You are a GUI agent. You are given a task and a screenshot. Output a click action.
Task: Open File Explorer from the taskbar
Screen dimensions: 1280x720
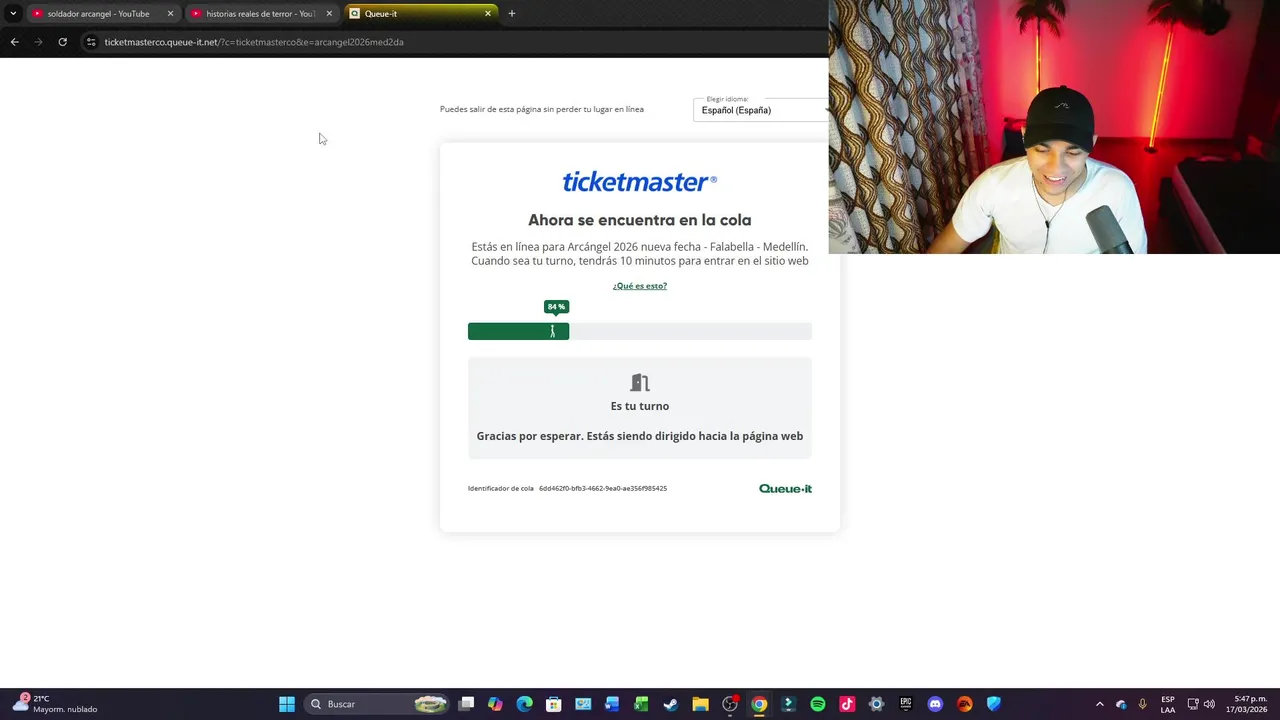(x=700, y=704)
